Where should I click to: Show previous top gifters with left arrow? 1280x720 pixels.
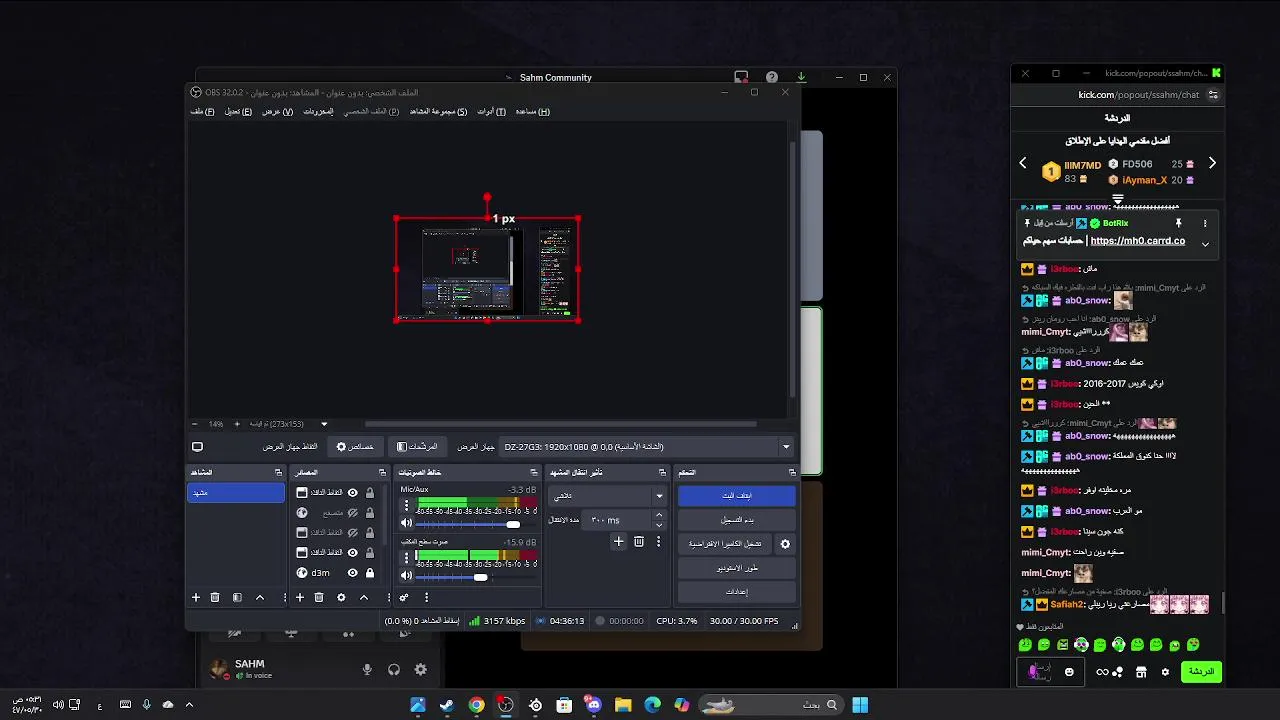(x=1023, y=163)
